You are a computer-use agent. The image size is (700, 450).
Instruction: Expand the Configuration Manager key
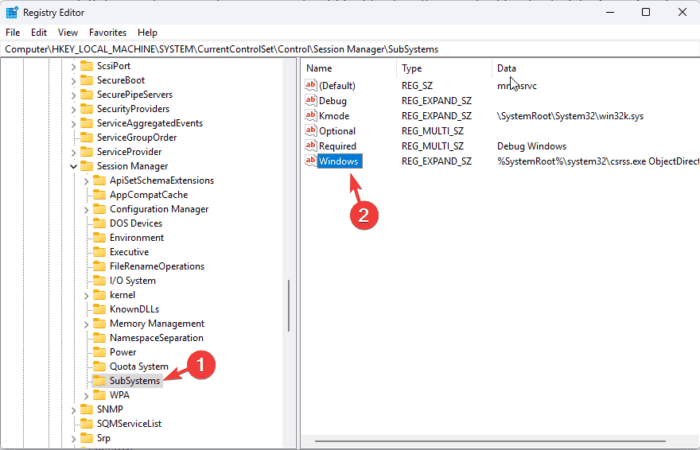(87, 209)
